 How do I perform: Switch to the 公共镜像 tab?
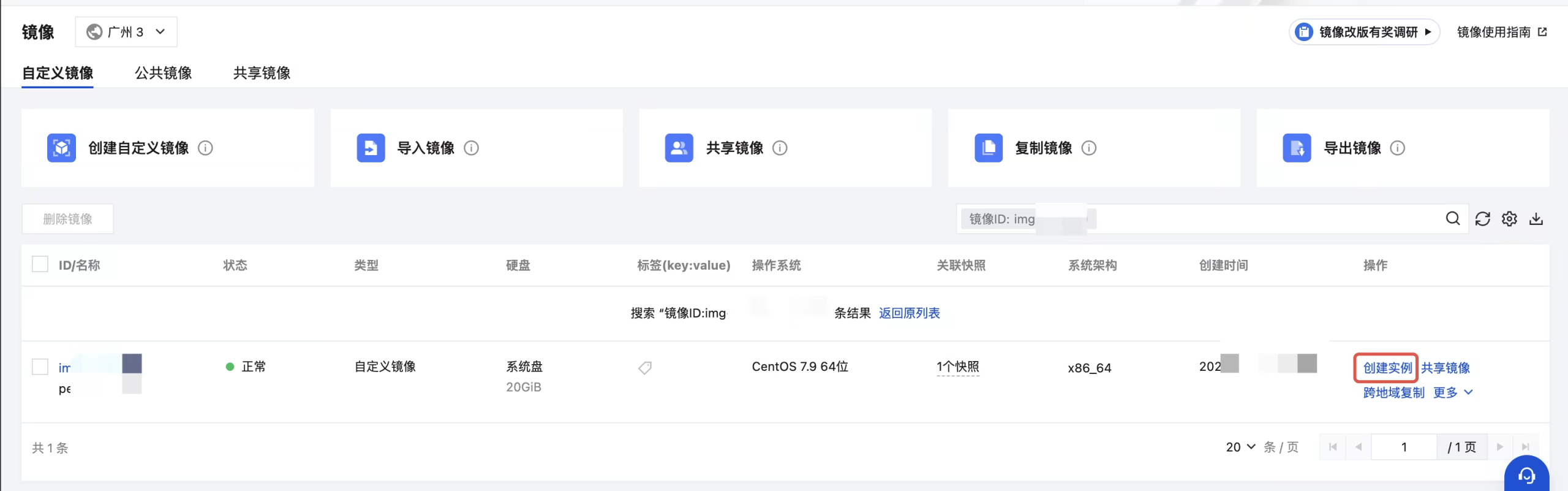click(x=163, y=73)
